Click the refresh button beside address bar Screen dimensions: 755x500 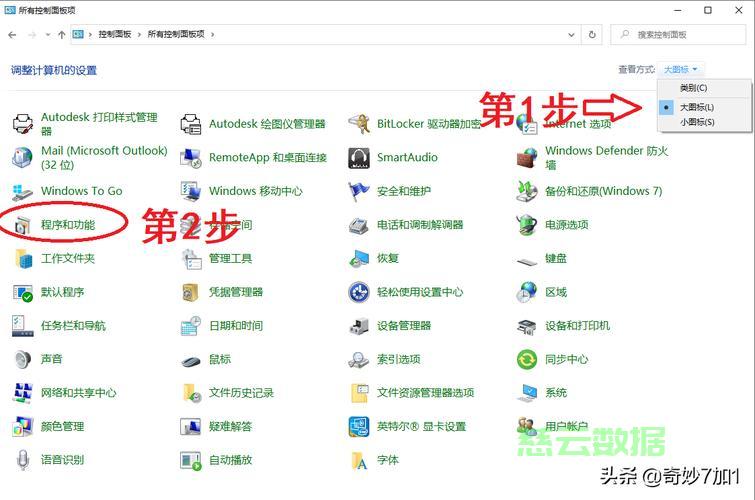(x=592, y=34)
